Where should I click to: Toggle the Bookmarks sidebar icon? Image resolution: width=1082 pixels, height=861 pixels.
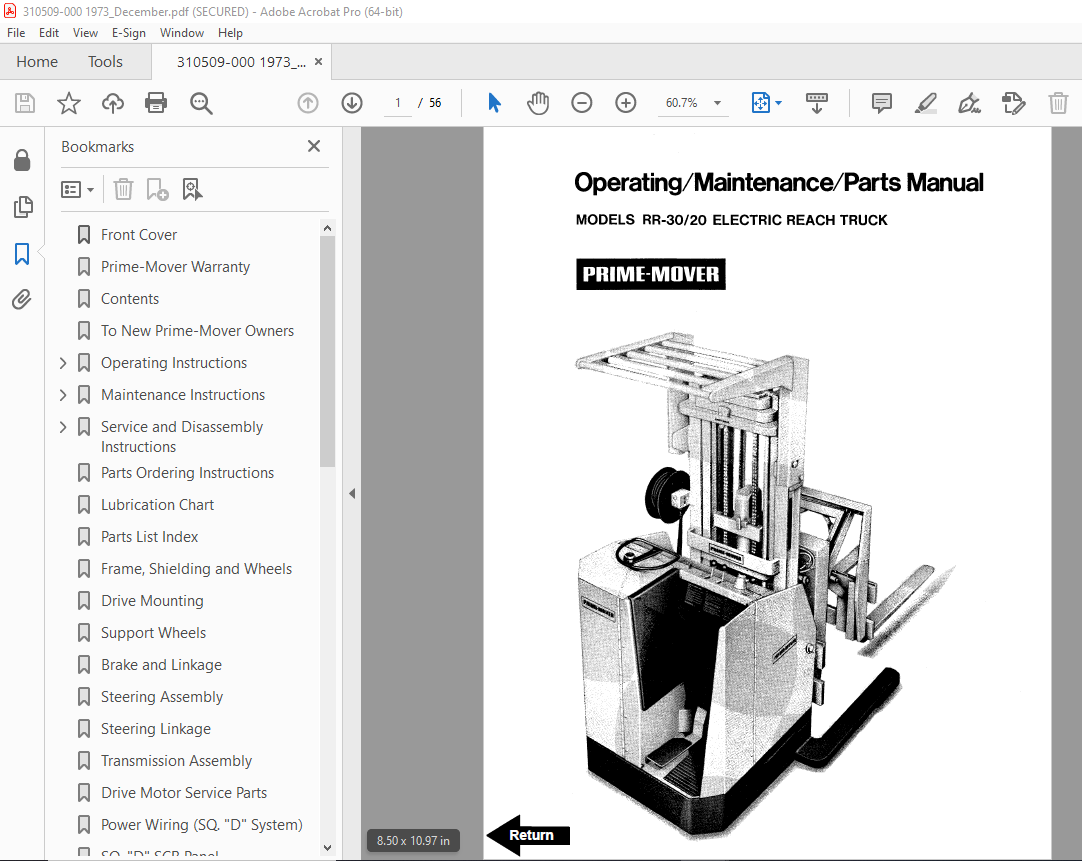point(22,254)
